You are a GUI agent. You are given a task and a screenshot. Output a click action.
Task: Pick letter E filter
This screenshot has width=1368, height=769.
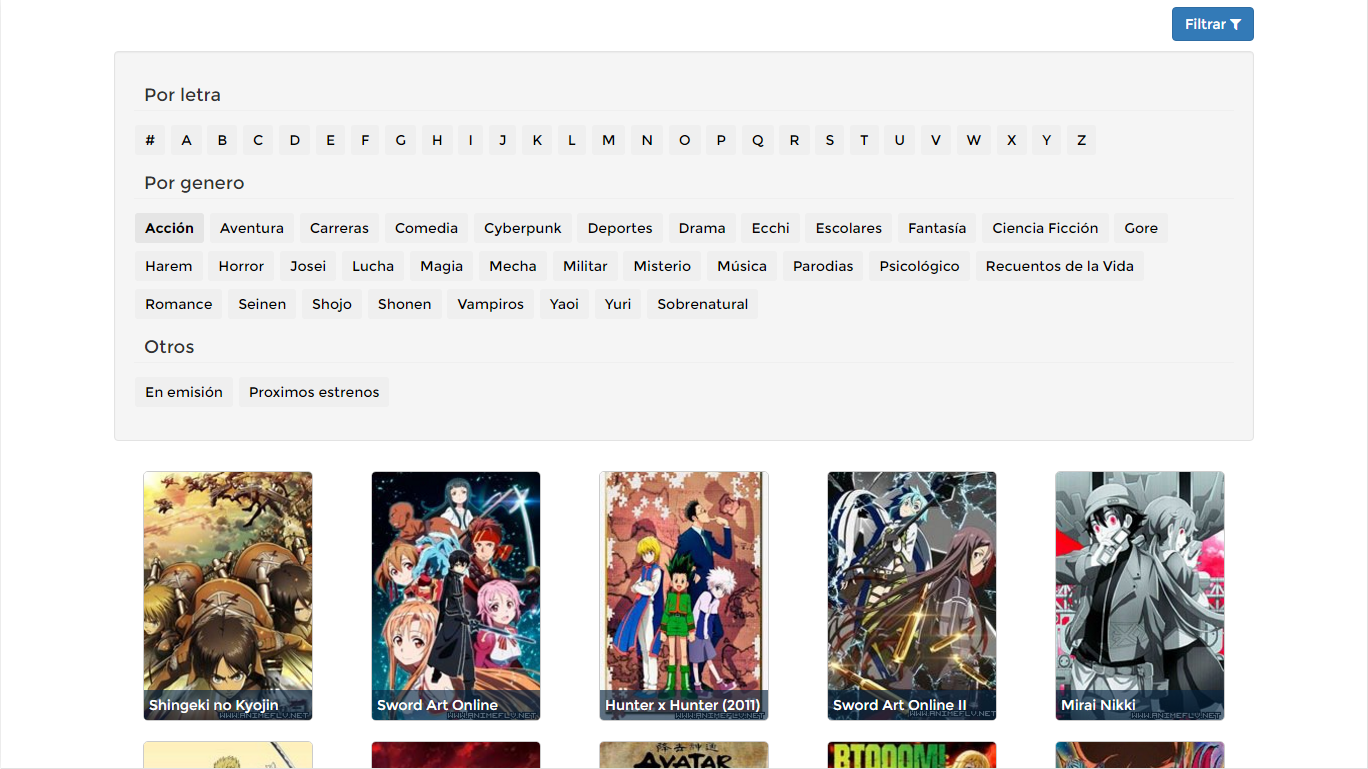pyautogui.click(x=330, y=140)
